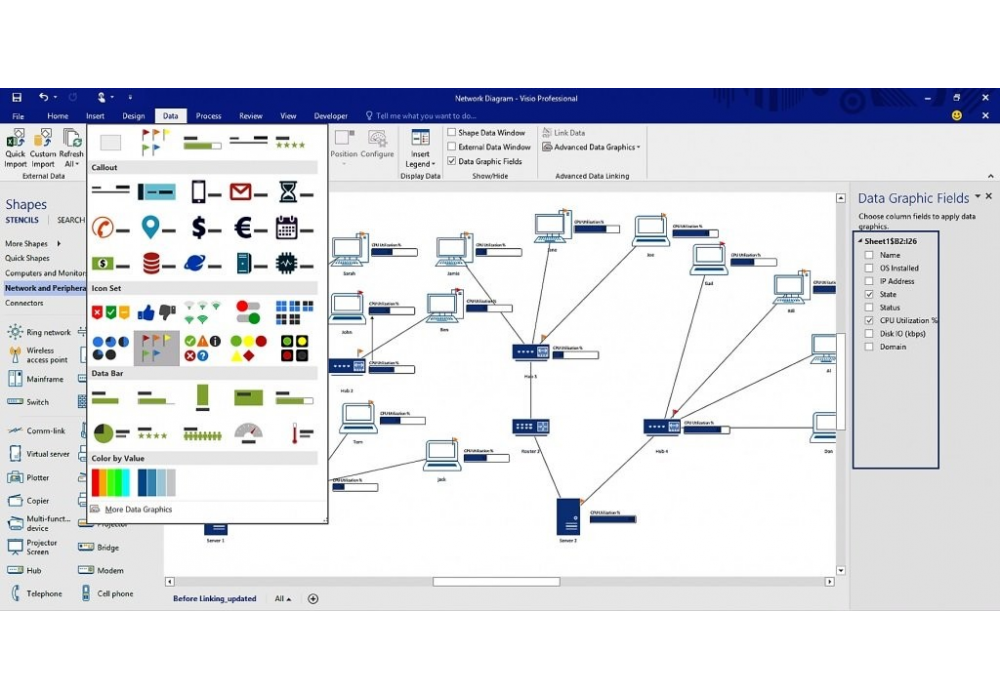Viewport: 1000px width, 700px height.
Task: Check the OS Installed field checkbox
Action: [869, 268]
